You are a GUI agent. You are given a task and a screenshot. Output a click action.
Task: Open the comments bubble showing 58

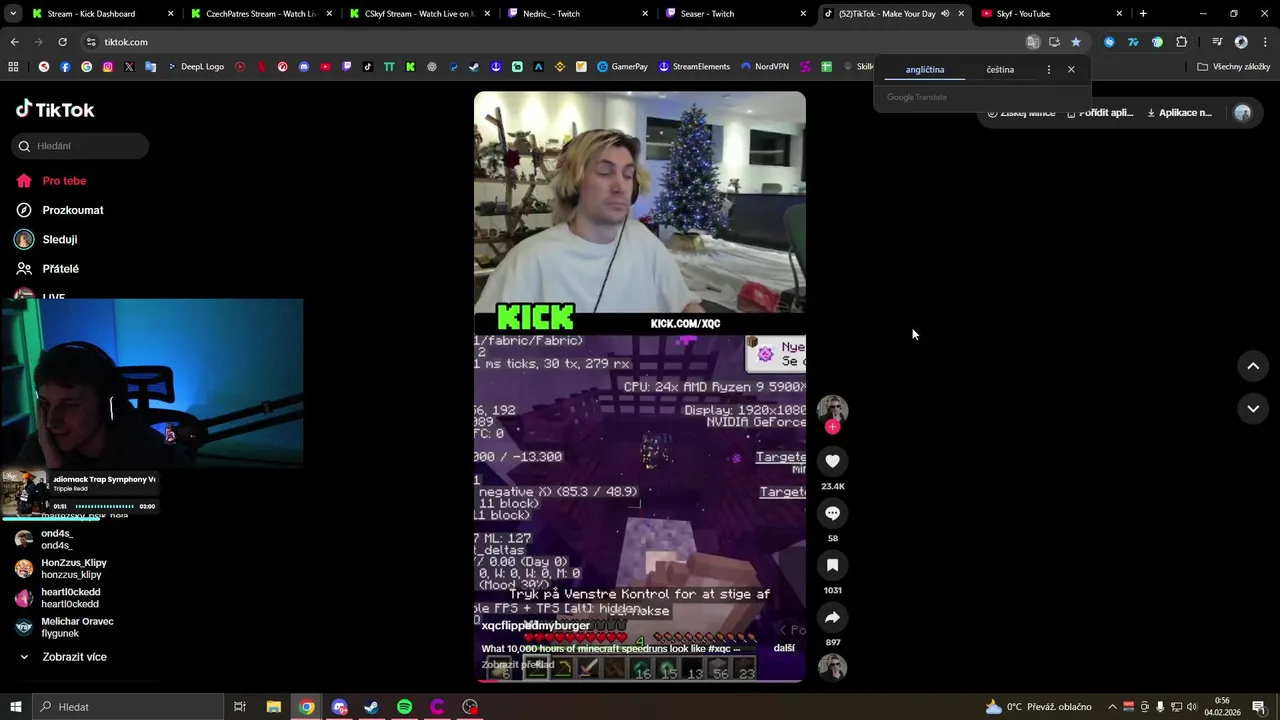click(832, 513)
